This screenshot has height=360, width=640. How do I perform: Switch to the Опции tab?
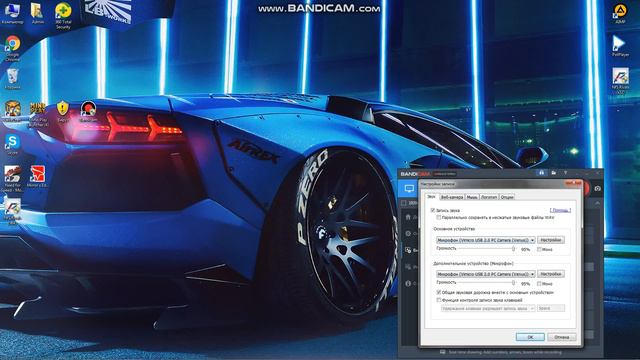pyautogui.click(x=507, y=197)
